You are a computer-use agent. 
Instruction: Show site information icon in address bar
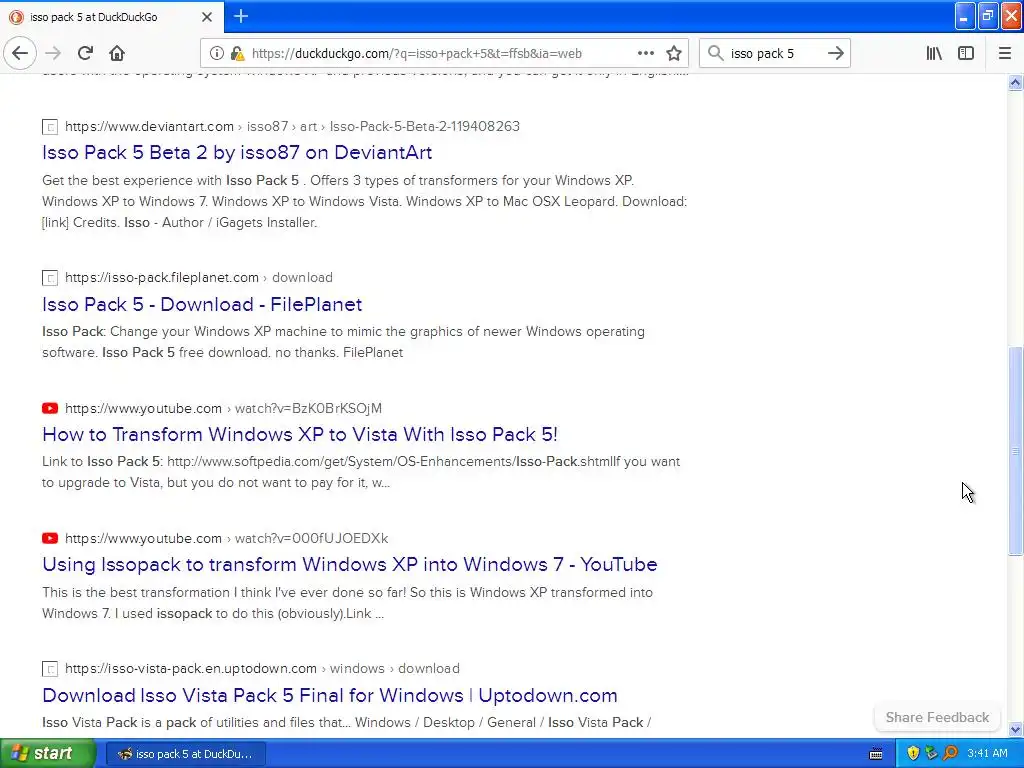click(216, 53)
